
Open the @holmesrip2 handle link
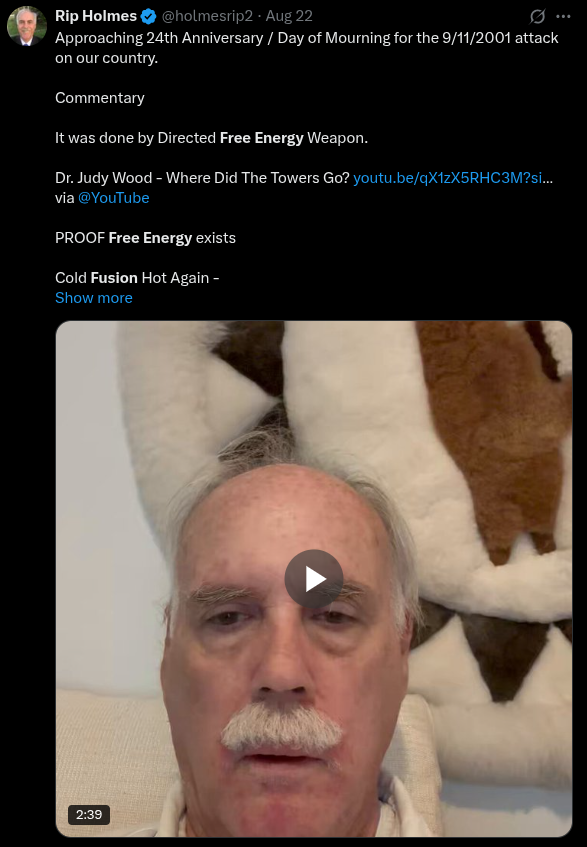point(207,16)
